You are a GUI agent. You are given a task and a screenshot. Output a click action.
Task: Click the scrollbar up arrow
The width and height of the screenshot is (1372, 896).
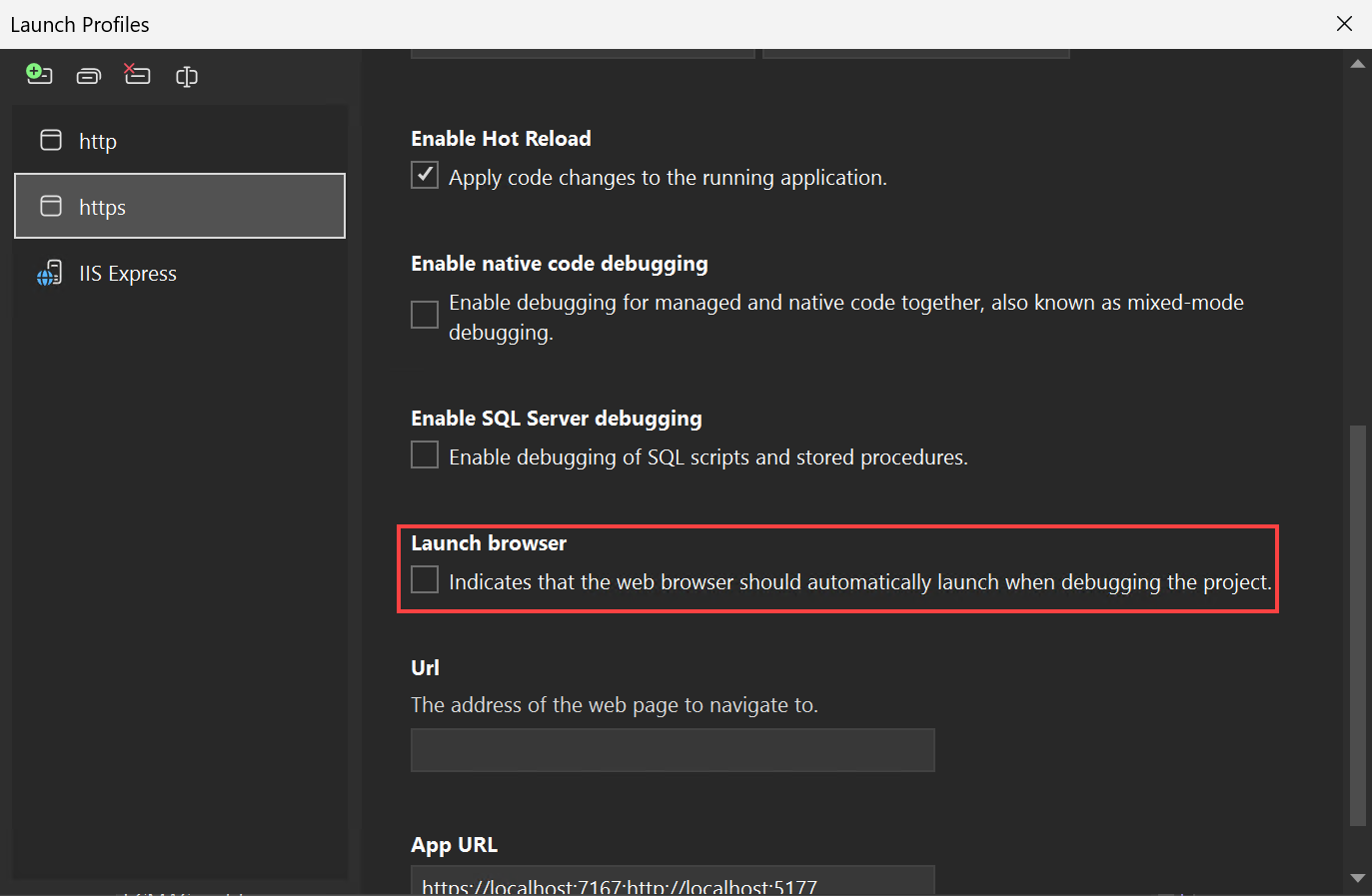point(1358,63)
